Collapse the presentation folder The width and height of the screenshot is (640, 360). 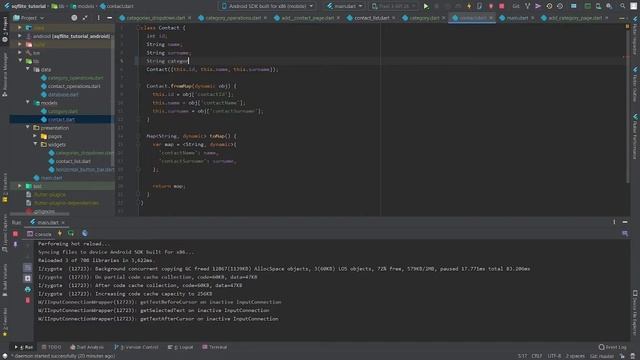[x=28, y=127]
